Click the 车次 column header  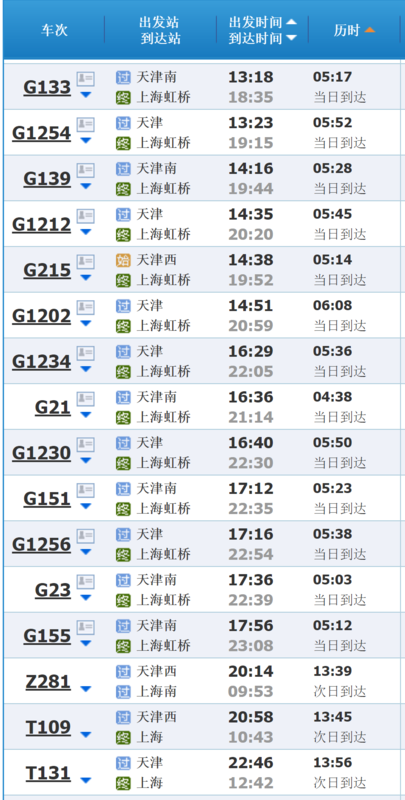(54, 31)
